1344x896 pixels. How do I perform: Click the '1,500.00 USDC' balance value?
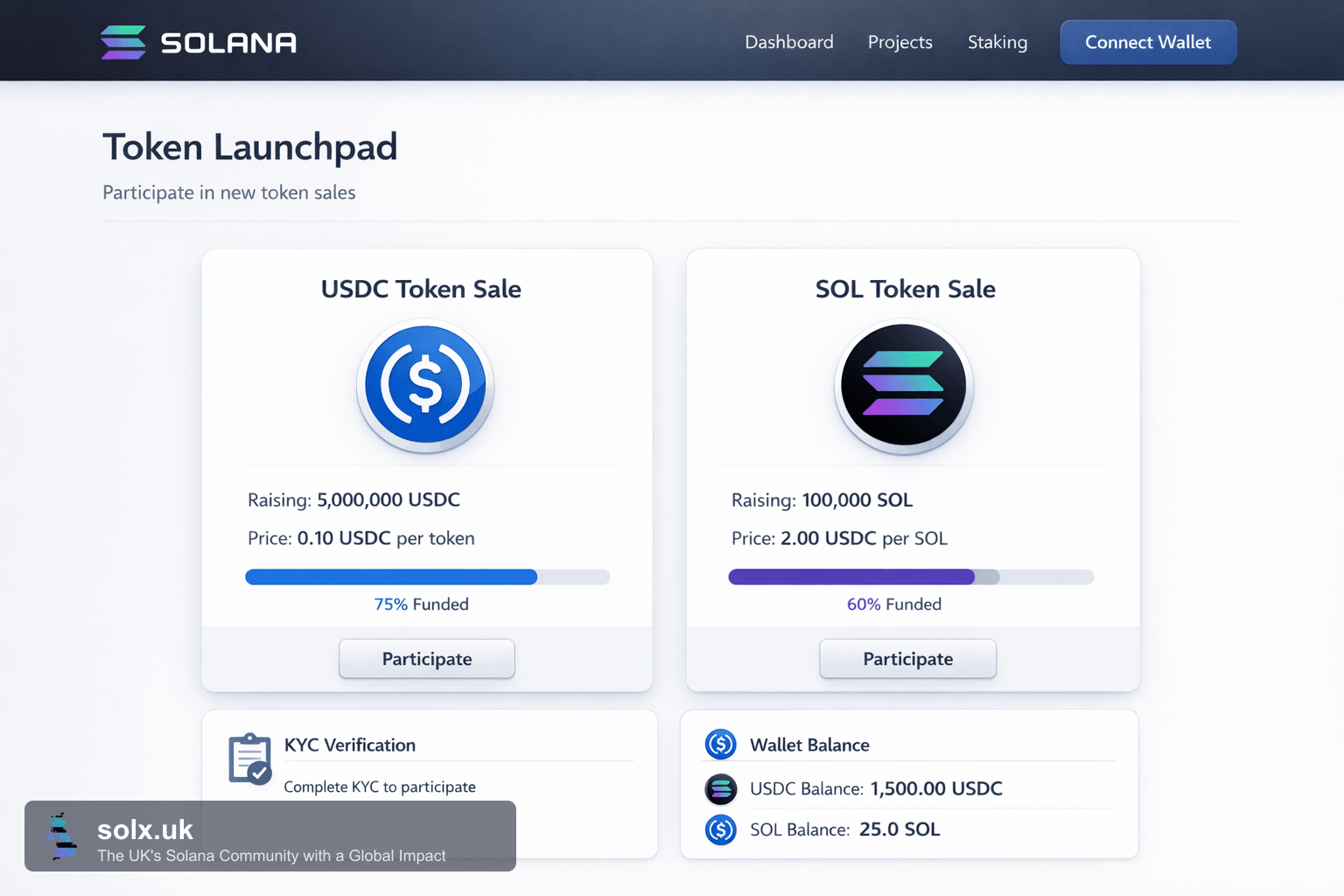coord(936,789)
